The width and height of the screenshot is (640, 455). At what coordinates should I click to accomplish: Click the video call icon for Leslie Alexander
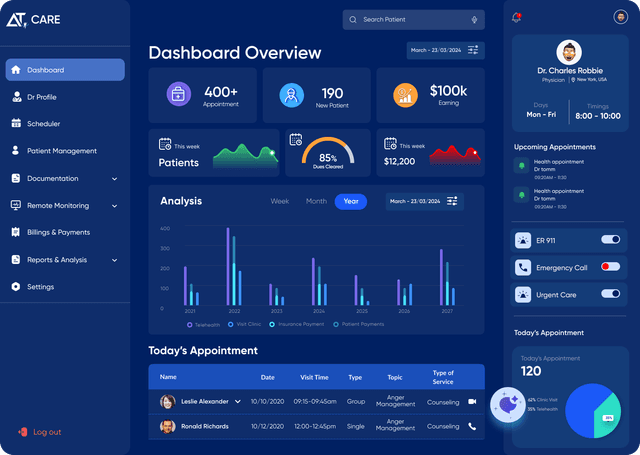472,401
